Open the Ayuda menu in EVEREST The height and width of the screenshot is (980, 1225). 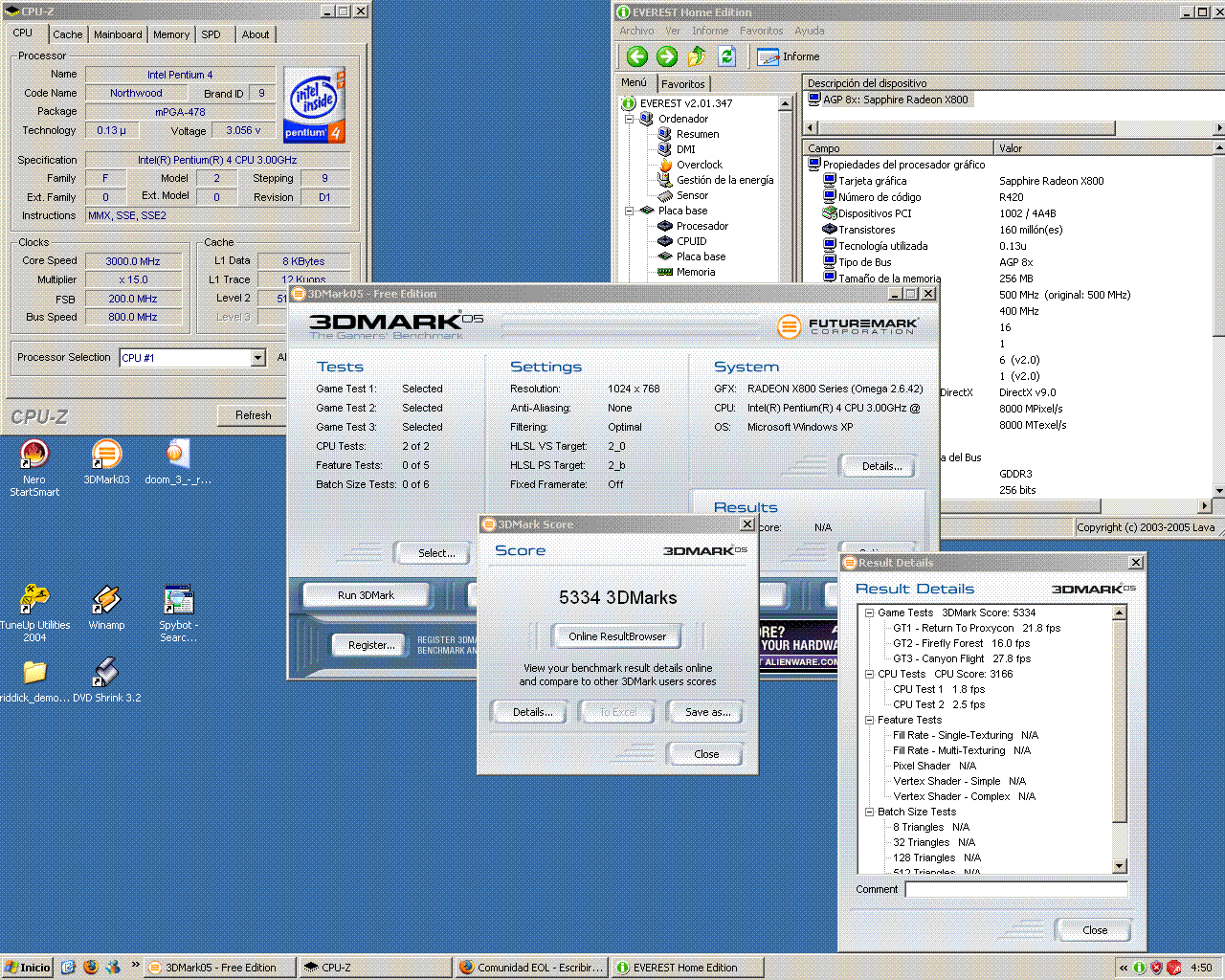click(x=809, y=31)
